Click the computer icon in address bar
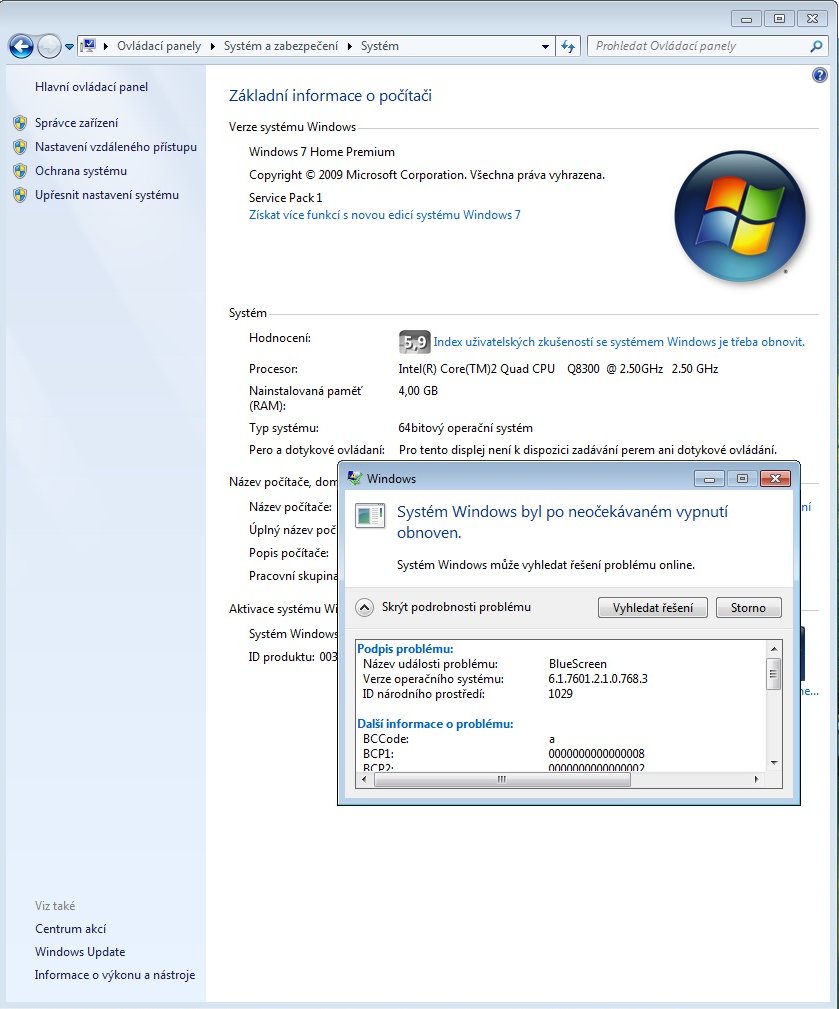Viewport: 839px width, 1009px height. coord(88,46)
